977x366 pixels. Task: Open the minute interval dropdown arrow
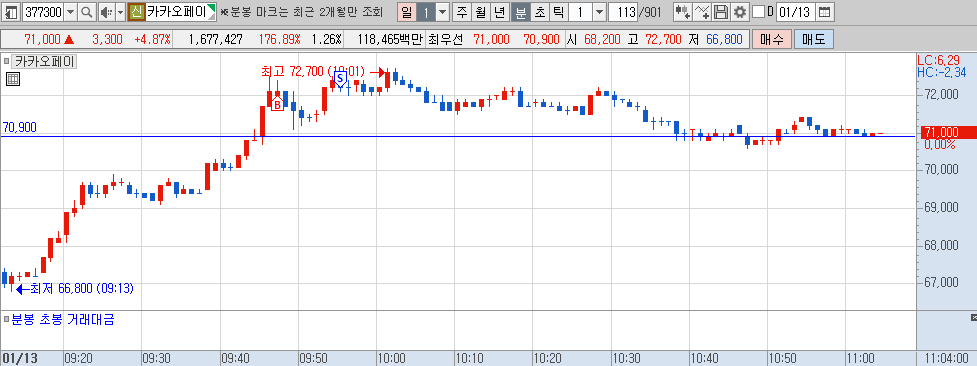tap(599, 12)
